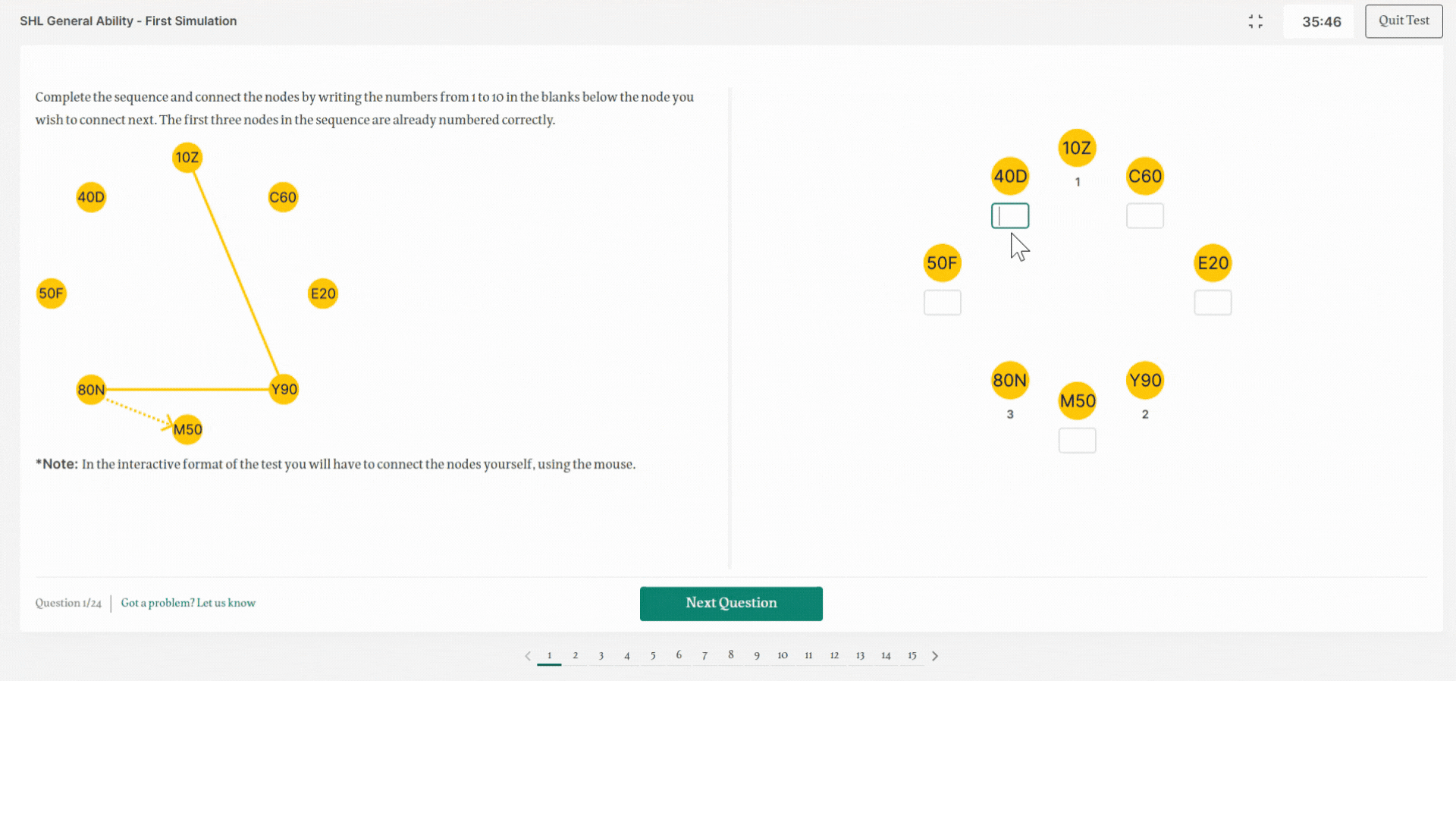Click the C60 node in example diagram

[x=283, y=197]
